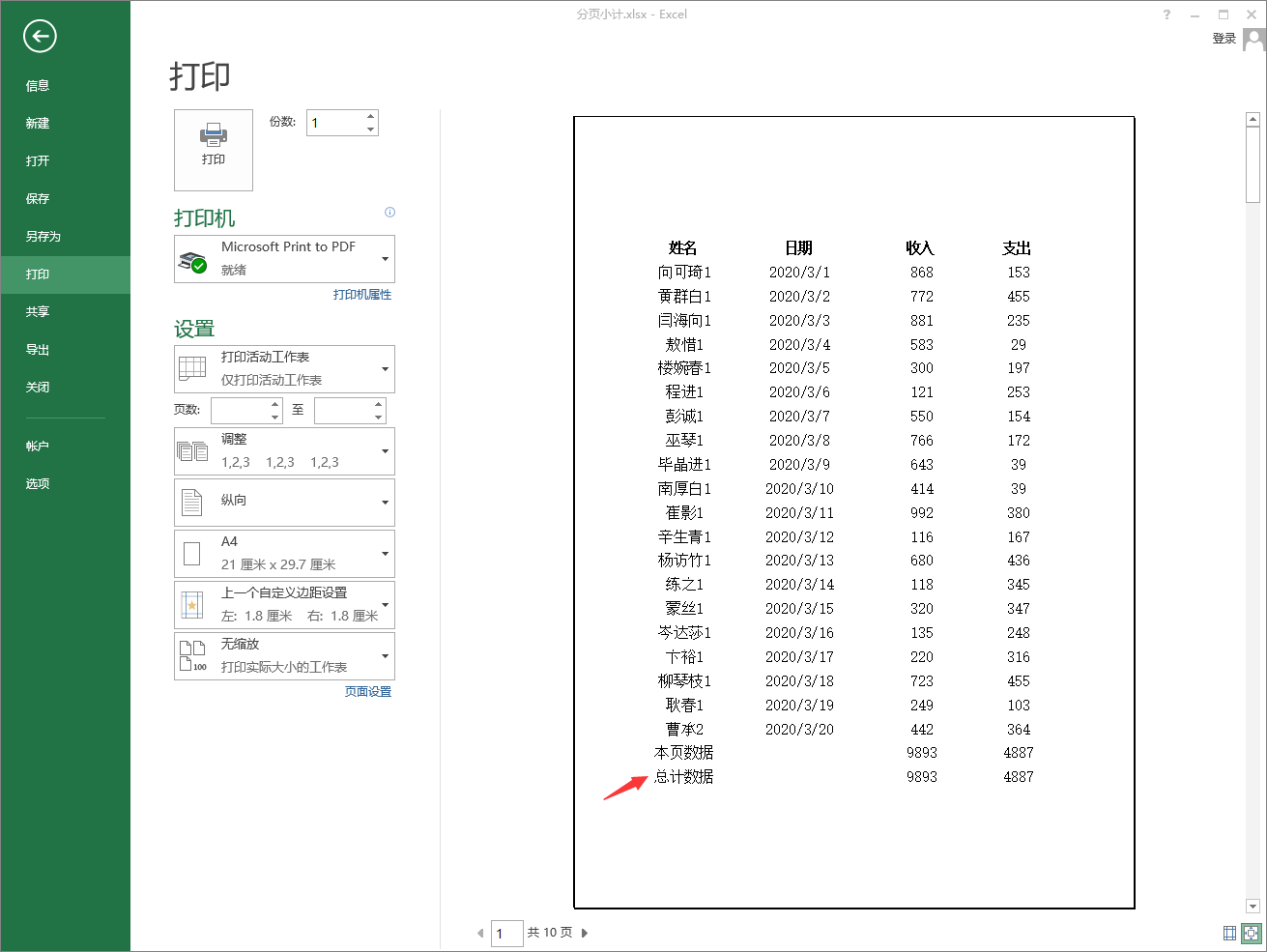Open the 打开 Open tab
This screenshot has width=1267, height=952.
65,161
